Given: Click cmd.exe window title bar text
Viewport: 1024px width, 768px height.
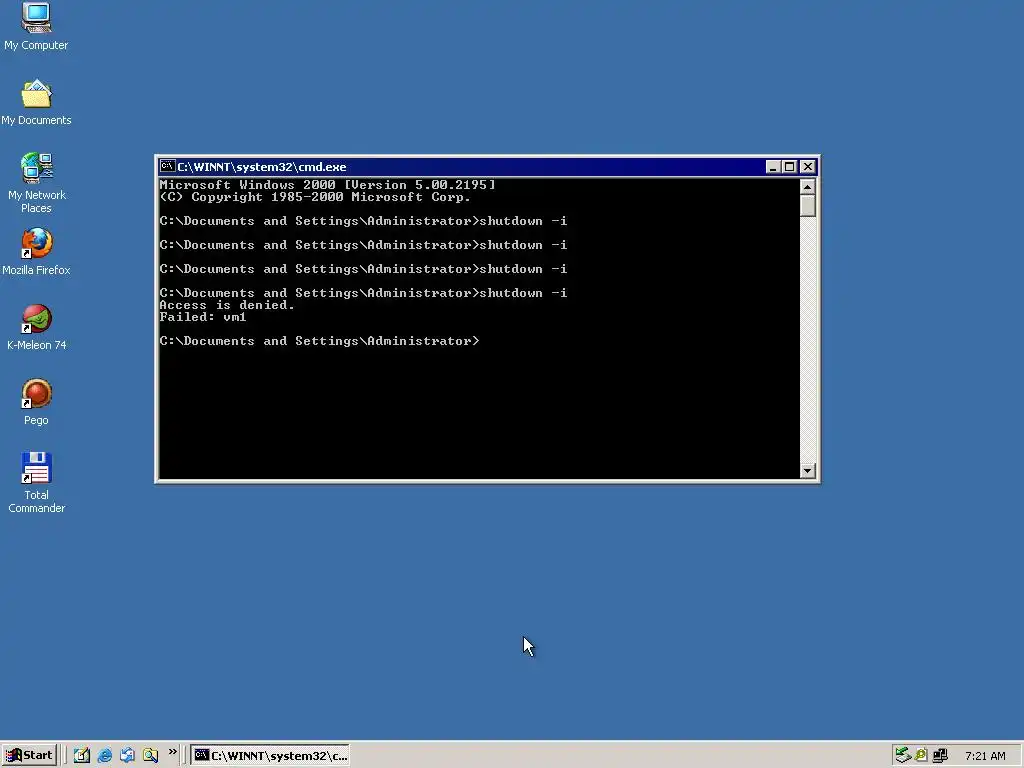Looking at the screenshot, I should pos(262,167).
